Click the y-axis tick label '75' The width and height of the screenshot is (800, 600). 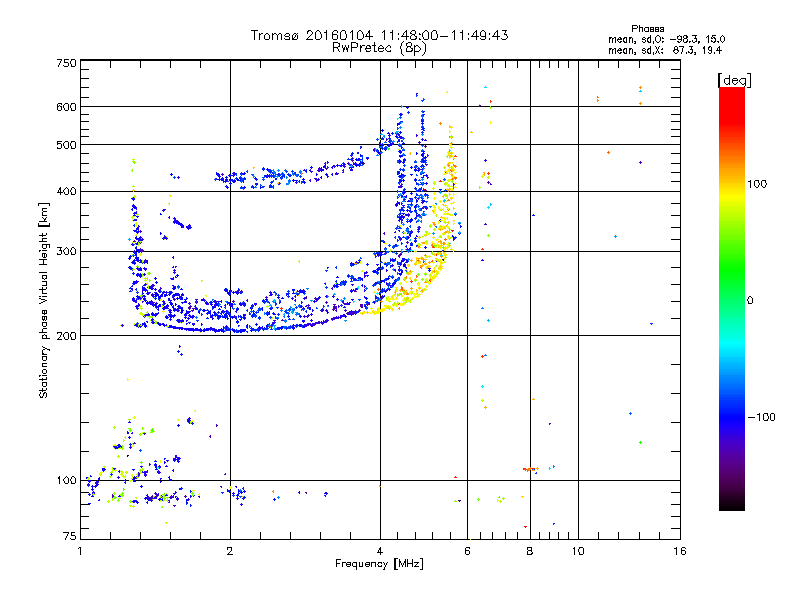(x=70, y=536)
